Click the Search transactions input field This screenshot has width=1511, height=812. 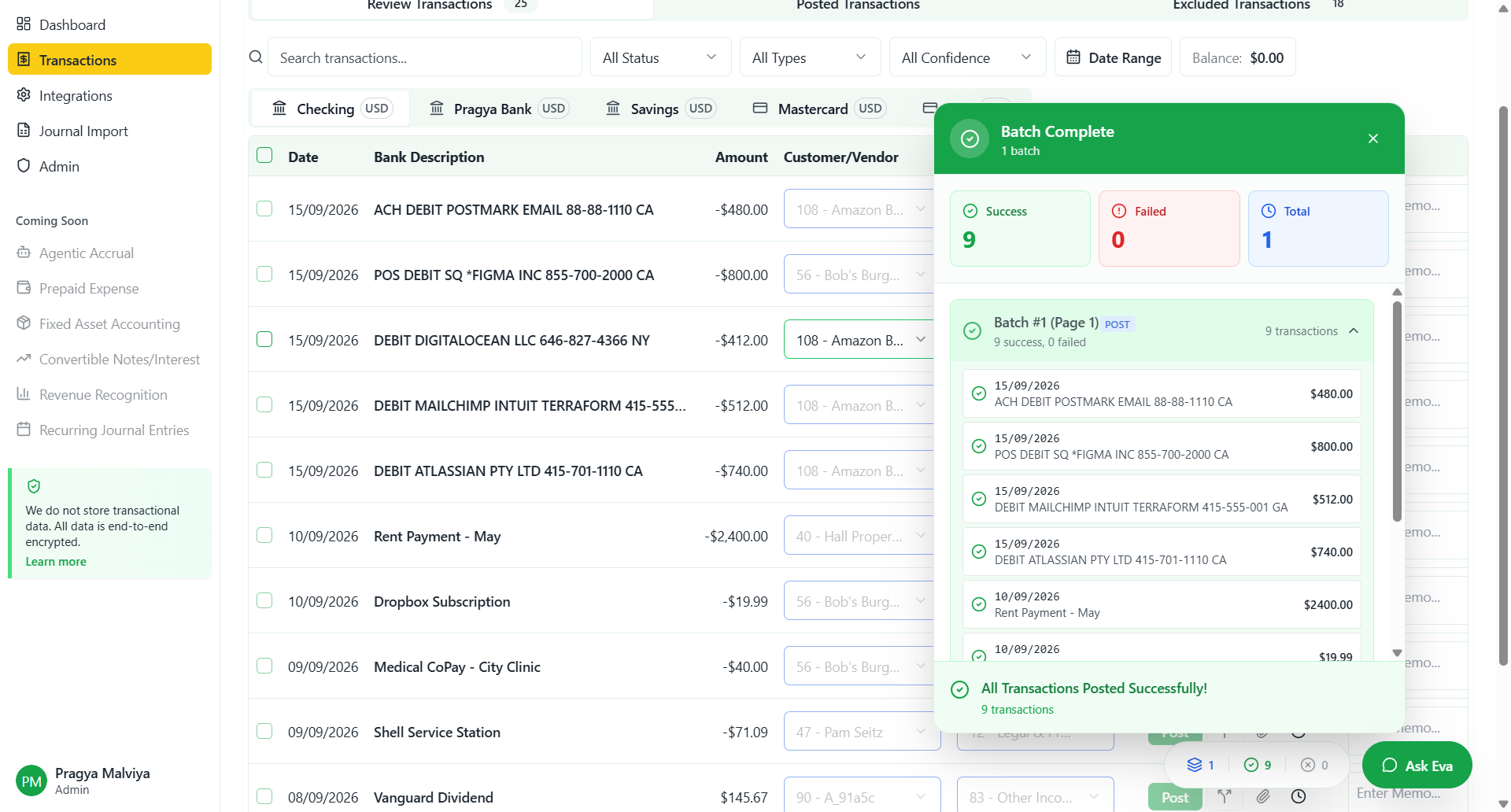click(425, 57)
